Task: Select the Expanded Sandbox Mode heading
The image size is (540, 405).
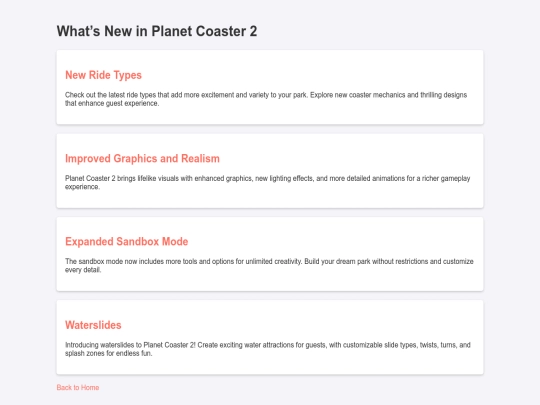Action: coord(126,241)
